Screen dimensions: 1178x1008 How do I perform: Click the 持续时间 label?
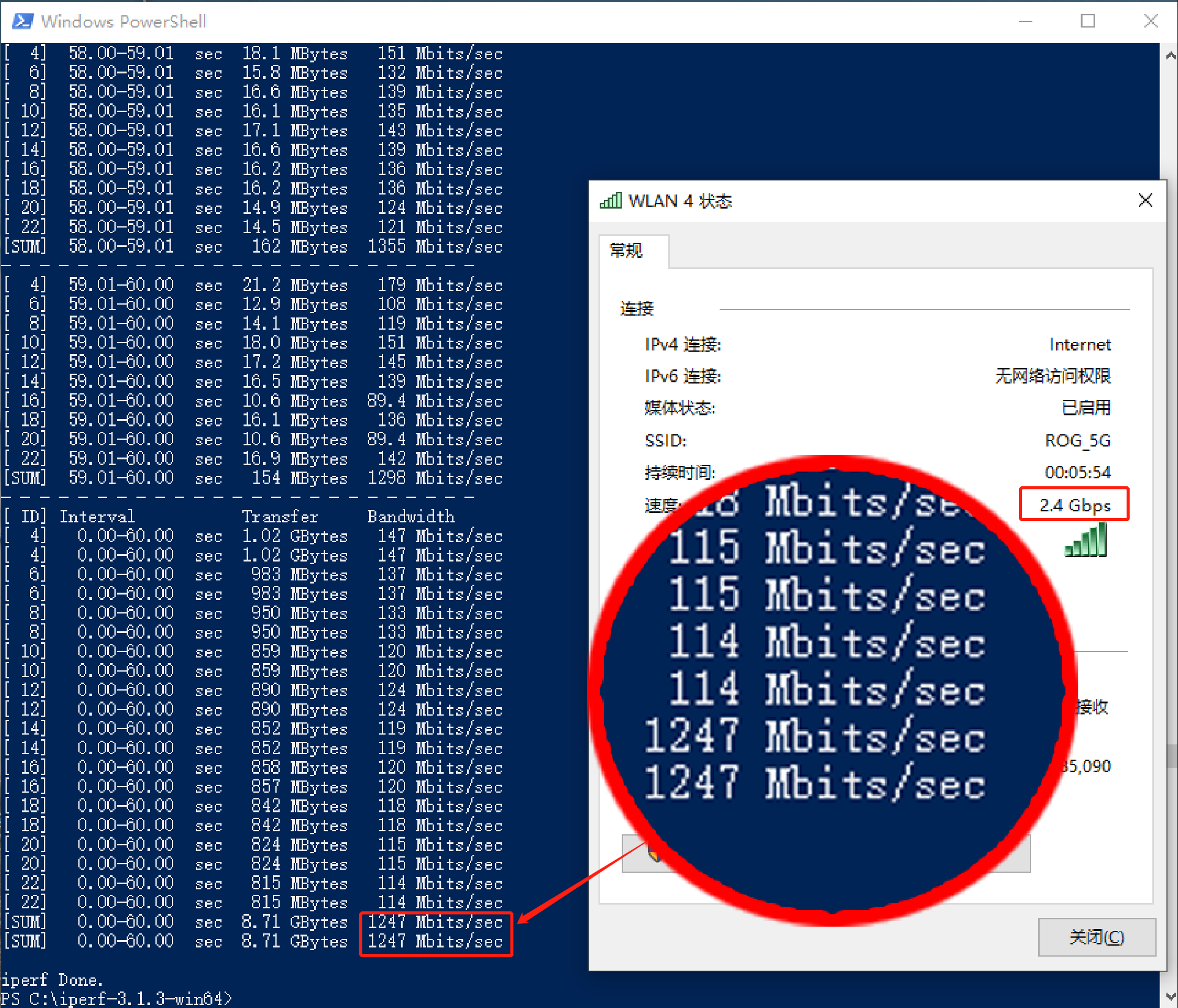pyautogui.click(x=679, y=472)
